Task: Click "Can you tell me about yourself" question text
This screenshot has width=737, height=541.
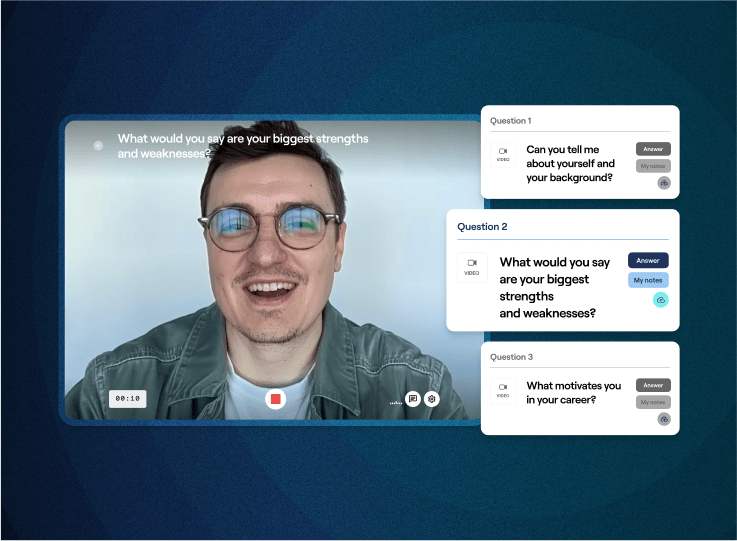Action: (x=570, y=164)
